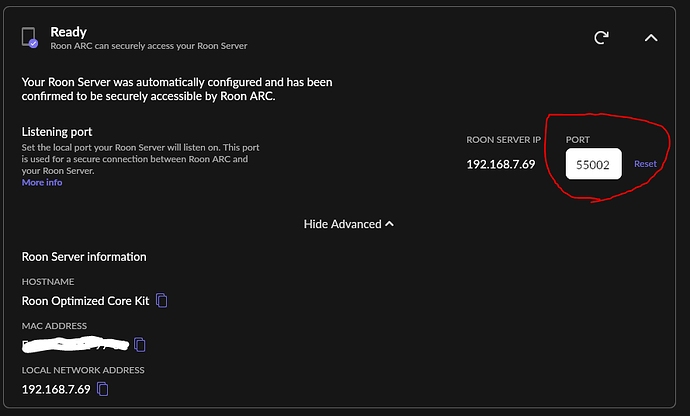Screen dimensions: 690x416
Task: Collapse the Hide Advanced section
Action: [x=349, y=224]
